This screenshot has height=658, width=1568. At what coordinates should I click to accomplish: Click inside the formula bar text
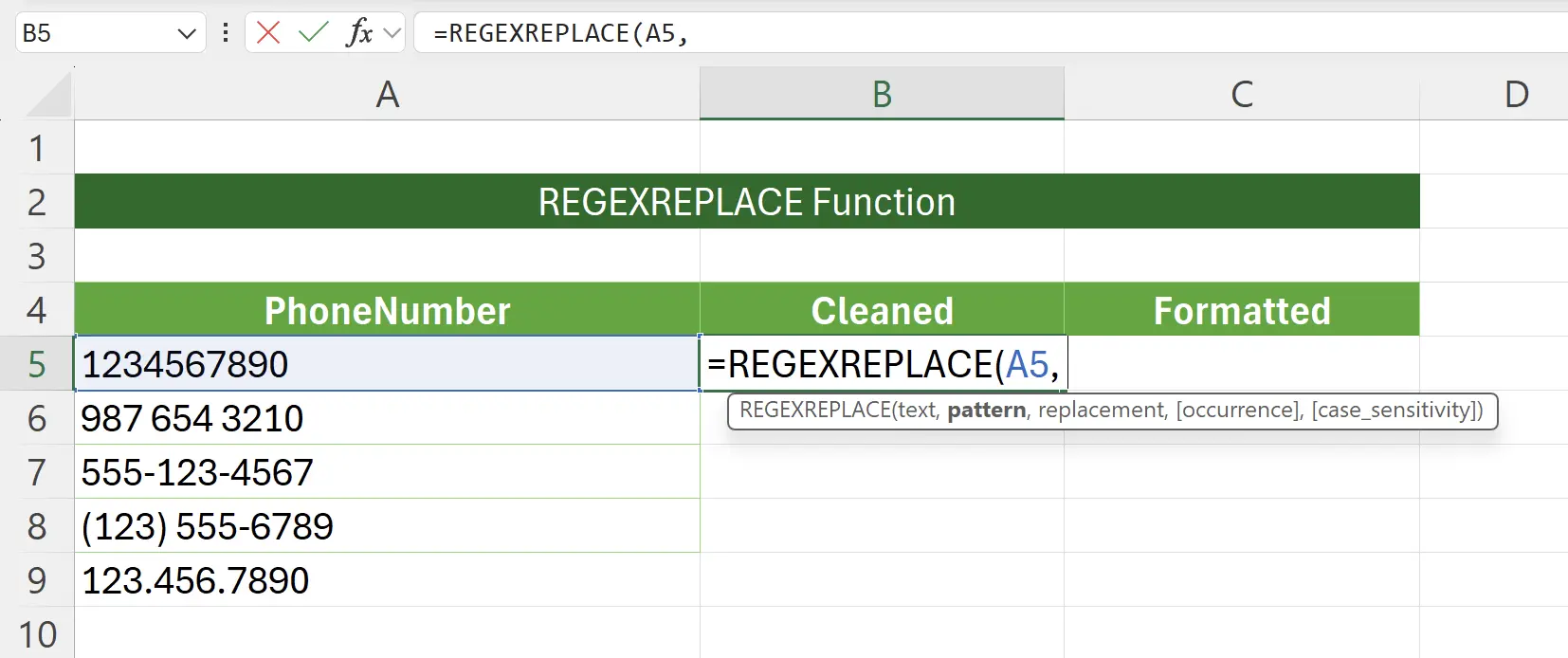[991, 33]
